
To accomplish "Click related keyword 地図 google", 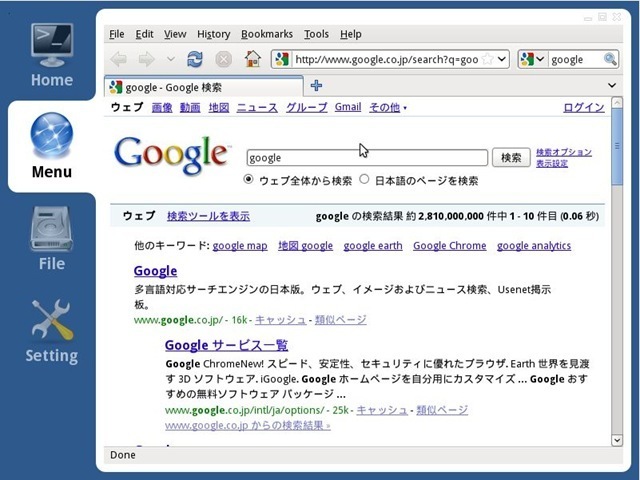I will pos(305,246).
